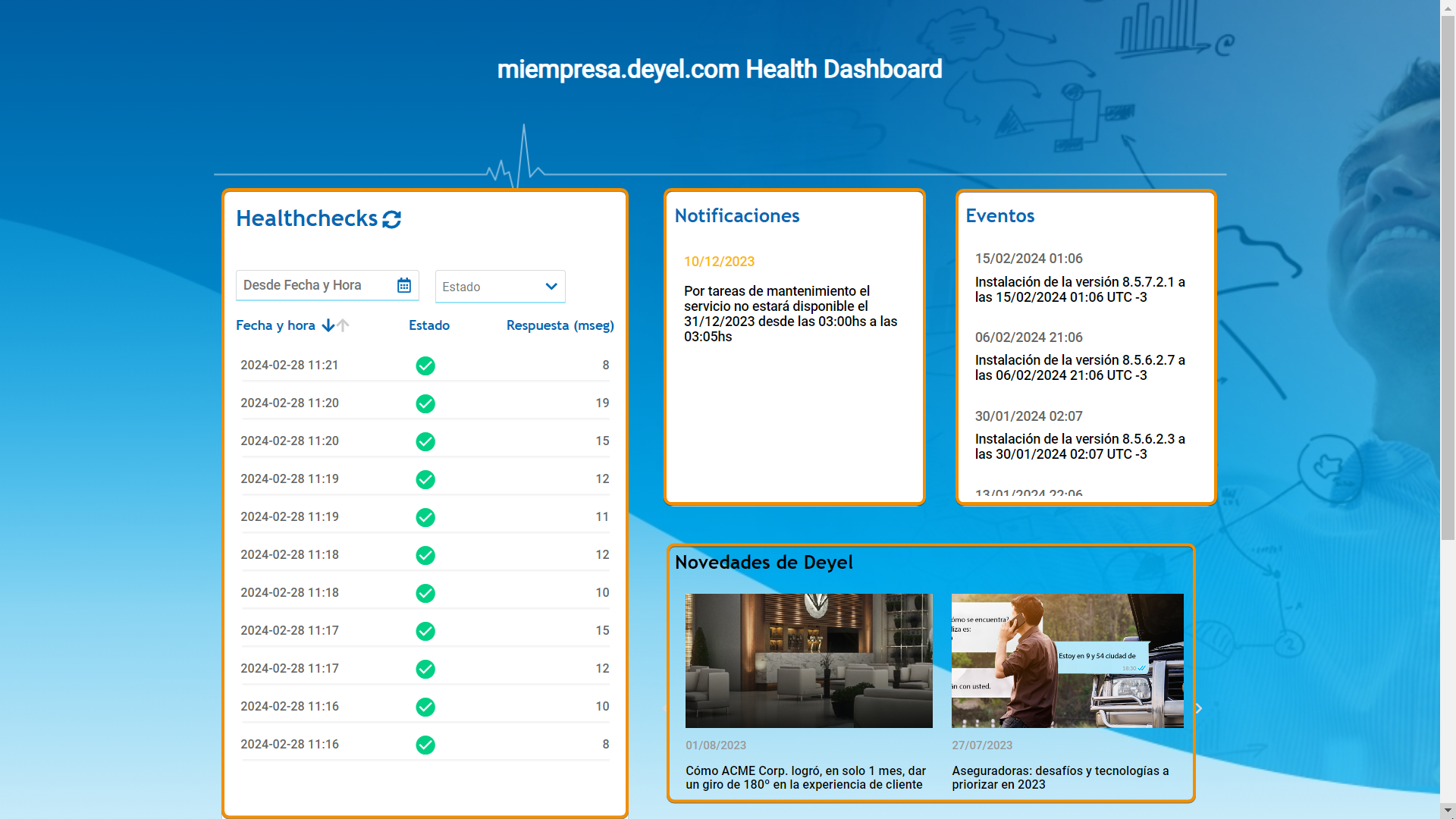Screen dimensions: 1456x819
Task: Click the Fecha y hora column header
Action: [275, 325]
